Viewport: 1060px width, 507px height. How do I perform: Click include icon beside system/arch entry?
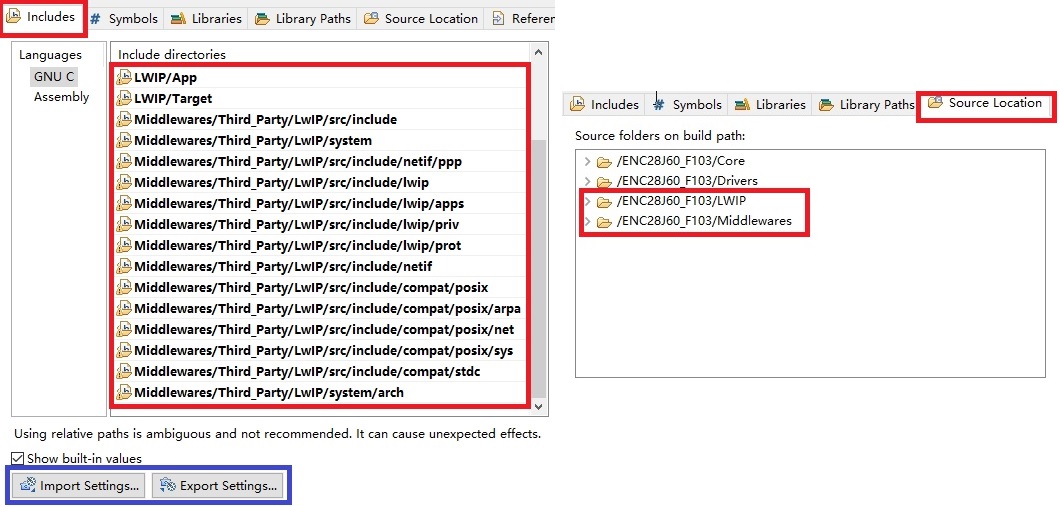coord(124,392)
